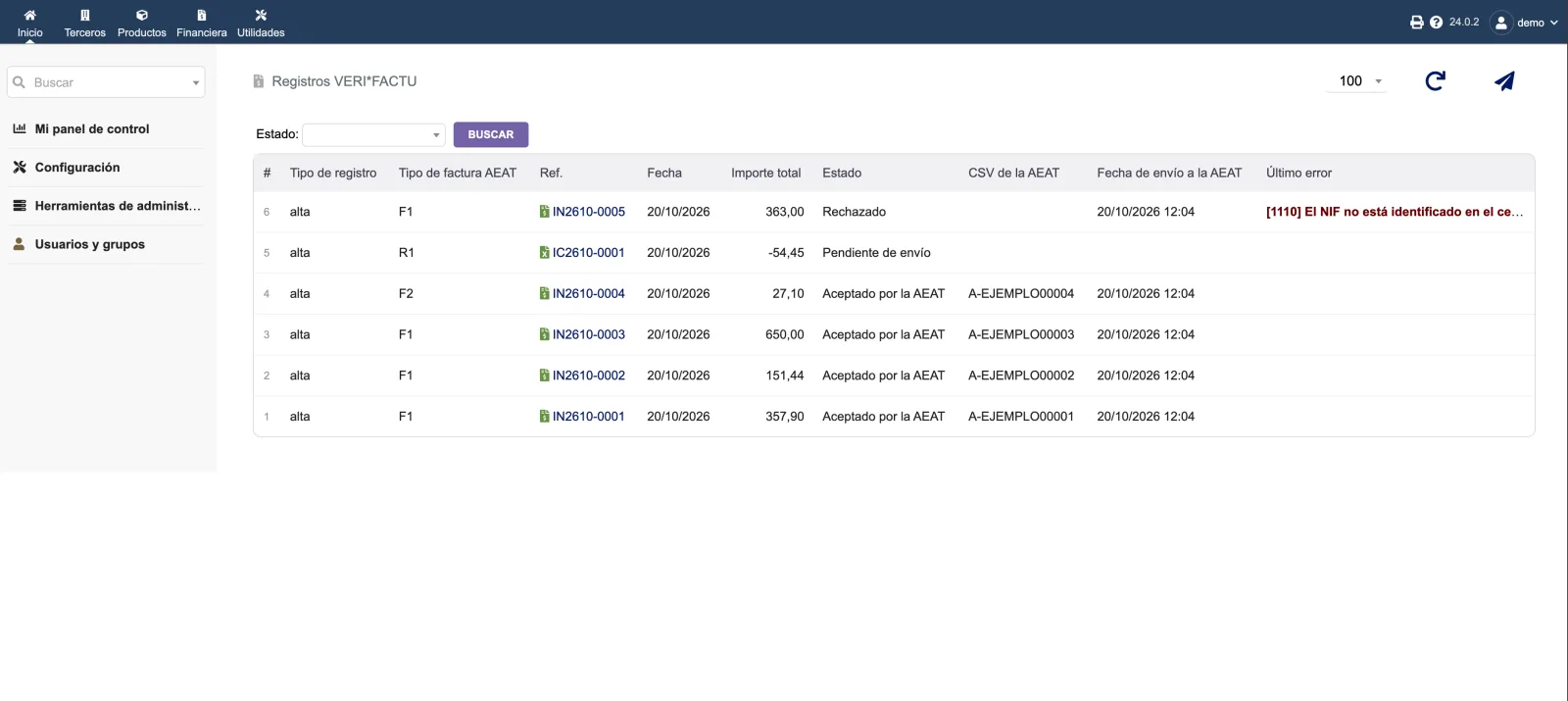This screenshot has width=1568, height=701.
Task: Click the Registros VERI*FACTU title icon
Action: pyautogui.click(x=259, y=81)
